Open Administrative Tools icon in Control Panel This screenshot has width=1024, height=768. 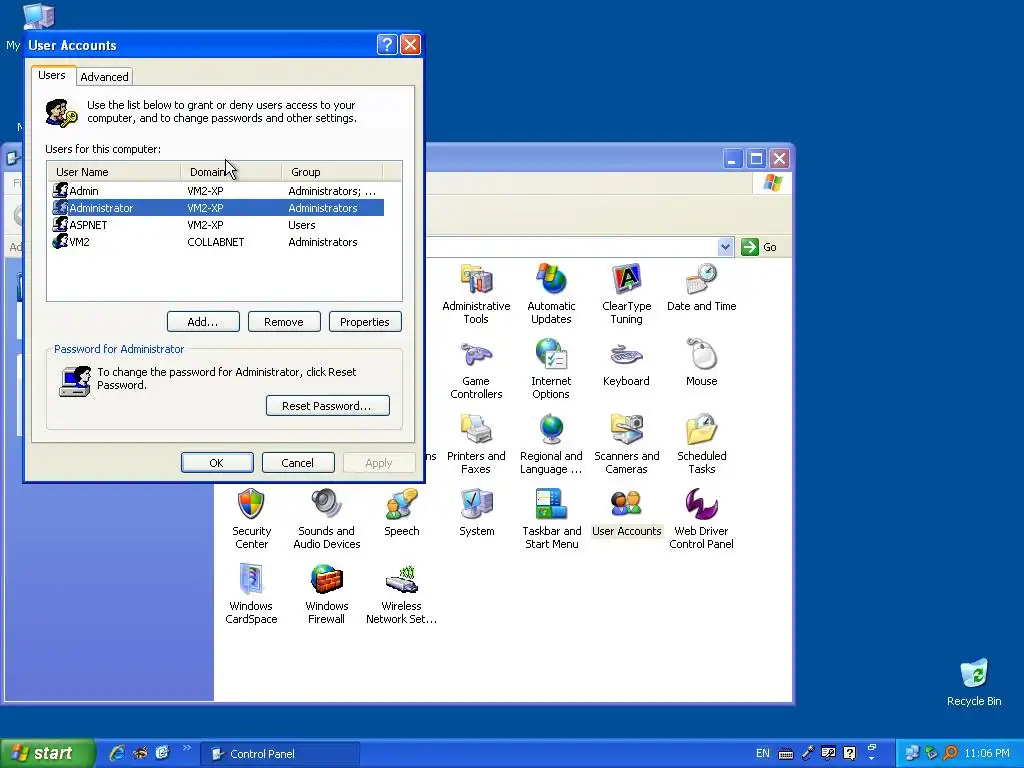(476, 294)
